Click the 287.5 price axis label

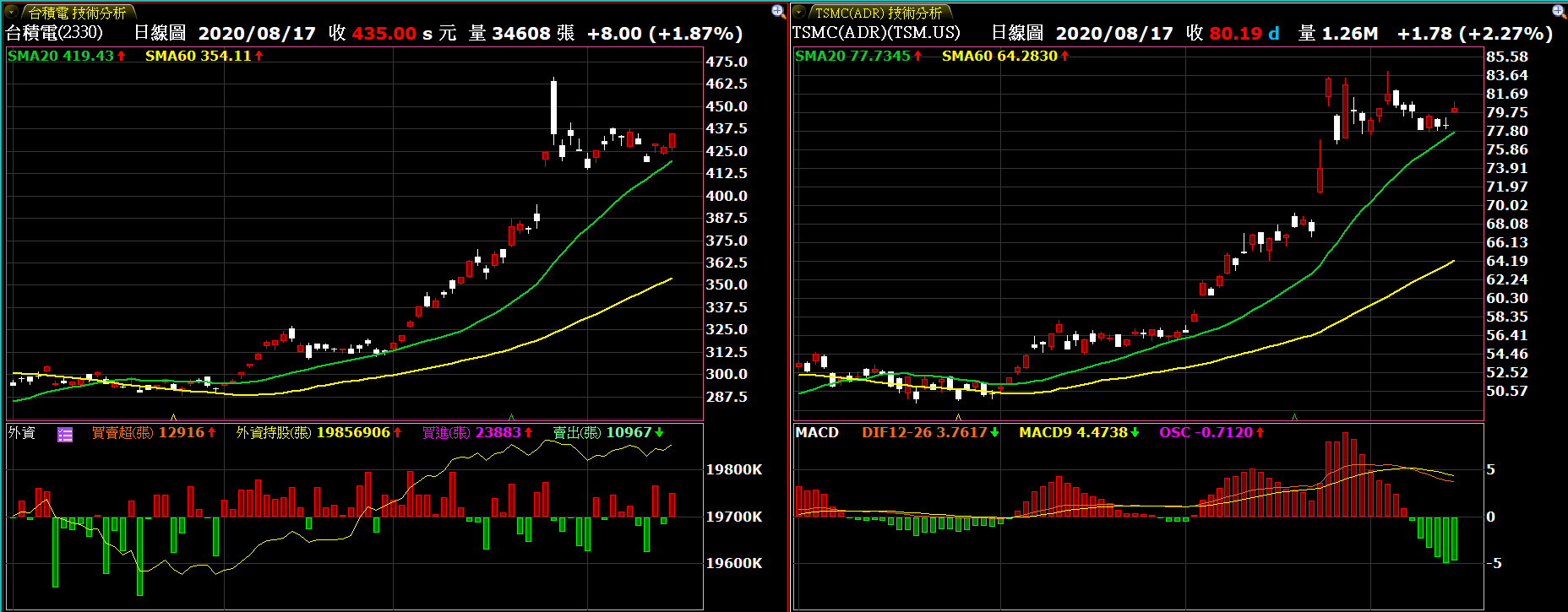[x=727, y=397]
